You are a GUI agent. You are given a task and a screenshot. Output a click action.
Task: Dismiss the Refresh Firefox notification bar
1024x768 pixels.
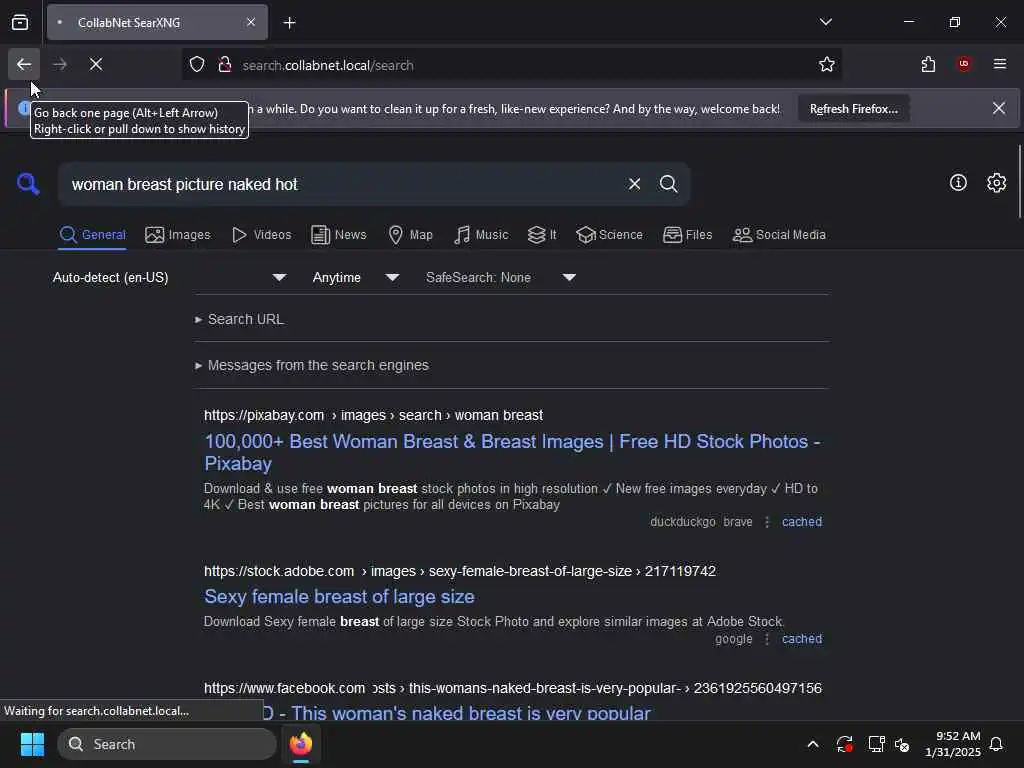(x=999, y=108)
